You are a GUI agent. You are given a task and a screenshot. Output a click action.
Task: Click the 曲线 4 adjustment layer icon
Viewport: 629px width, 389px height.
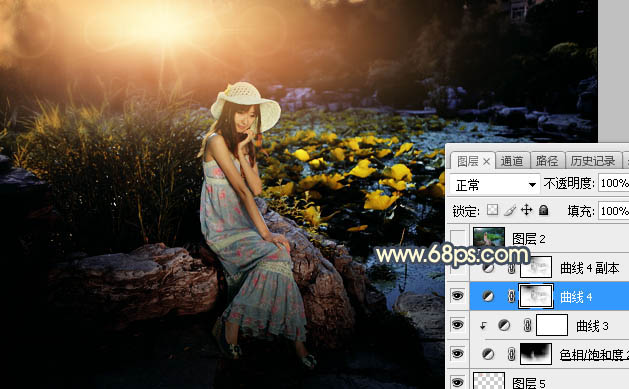488,296
